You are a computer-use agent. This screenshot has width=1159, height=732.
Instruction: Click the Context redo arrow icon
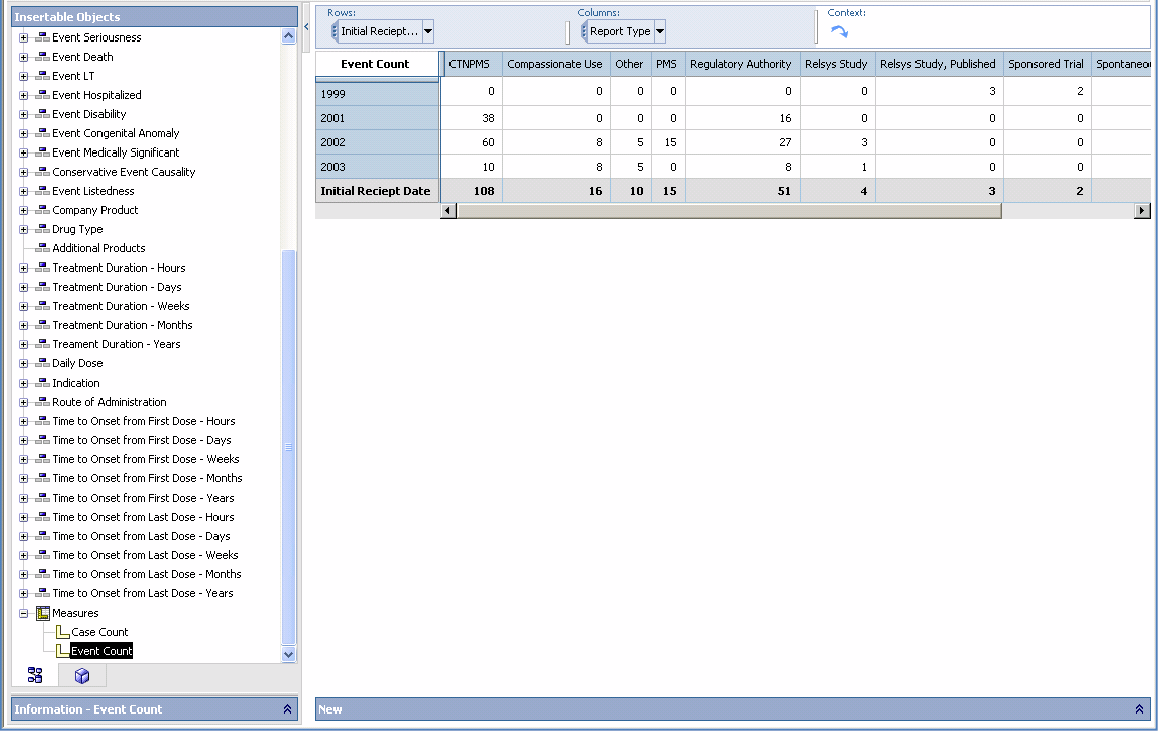pos(839,32)
